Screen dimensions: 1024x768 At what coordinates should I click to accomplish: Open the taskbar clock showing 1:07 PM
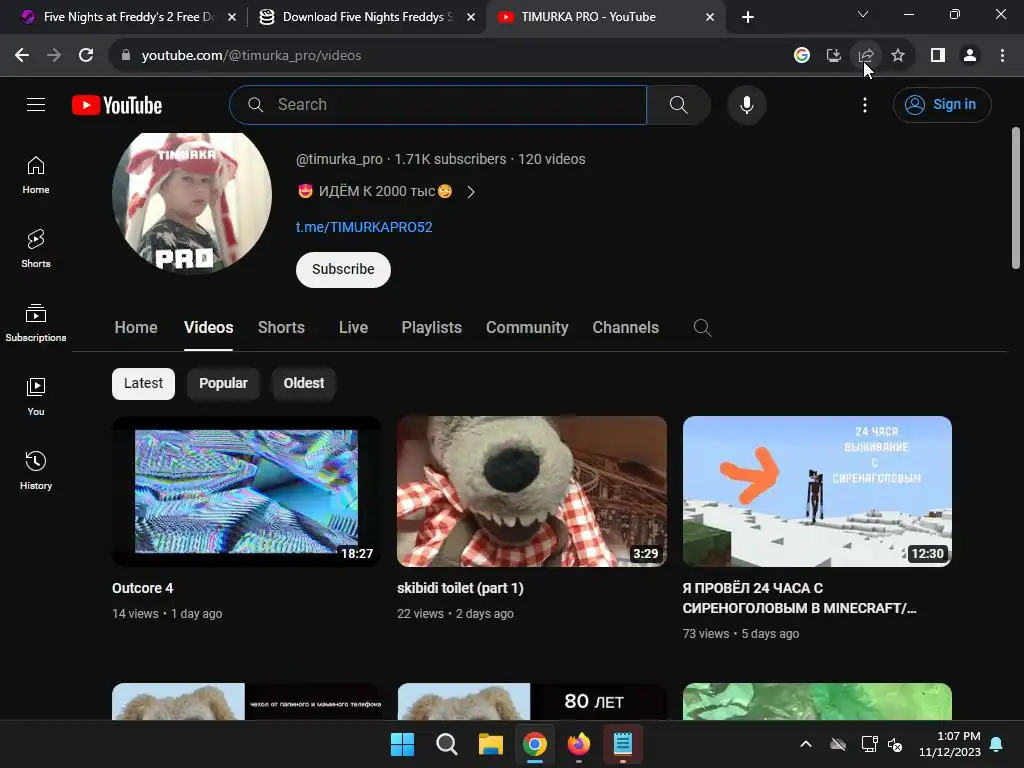click(x=950, y=744)
